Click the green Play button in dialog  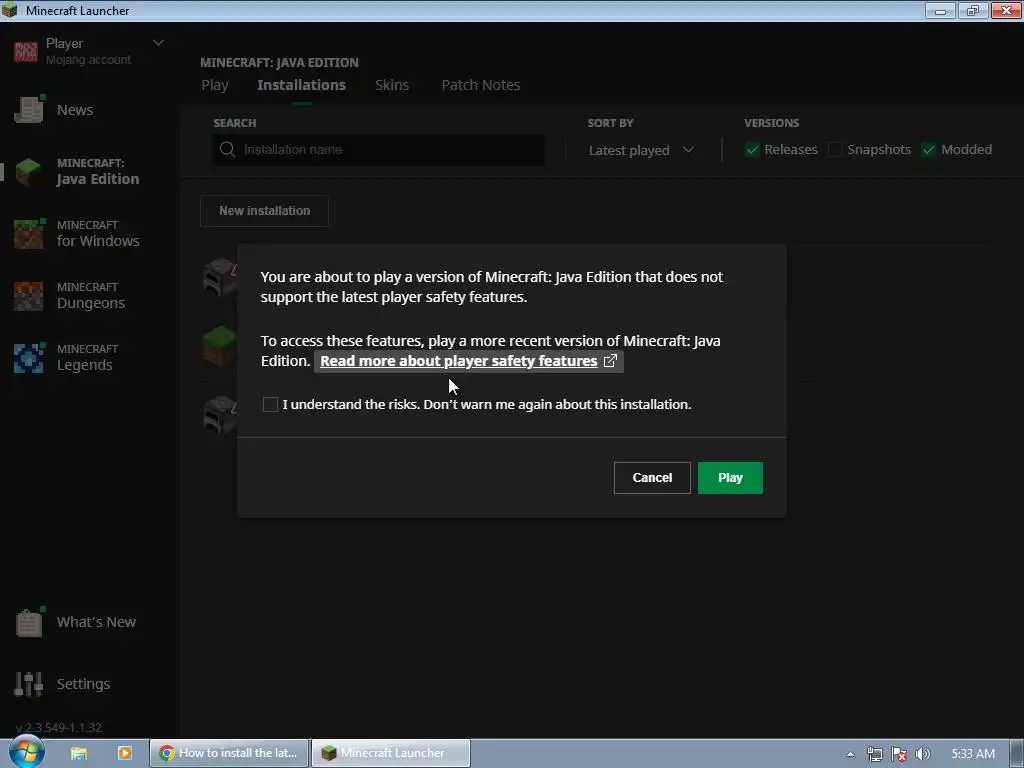coord(729,478)
